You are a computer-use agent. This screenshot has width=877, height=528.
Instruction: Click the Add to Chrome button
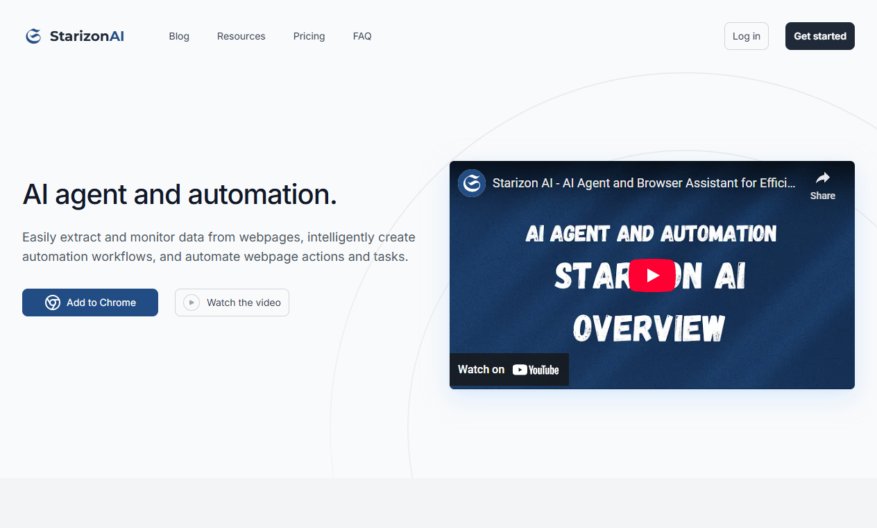point(90,303)
